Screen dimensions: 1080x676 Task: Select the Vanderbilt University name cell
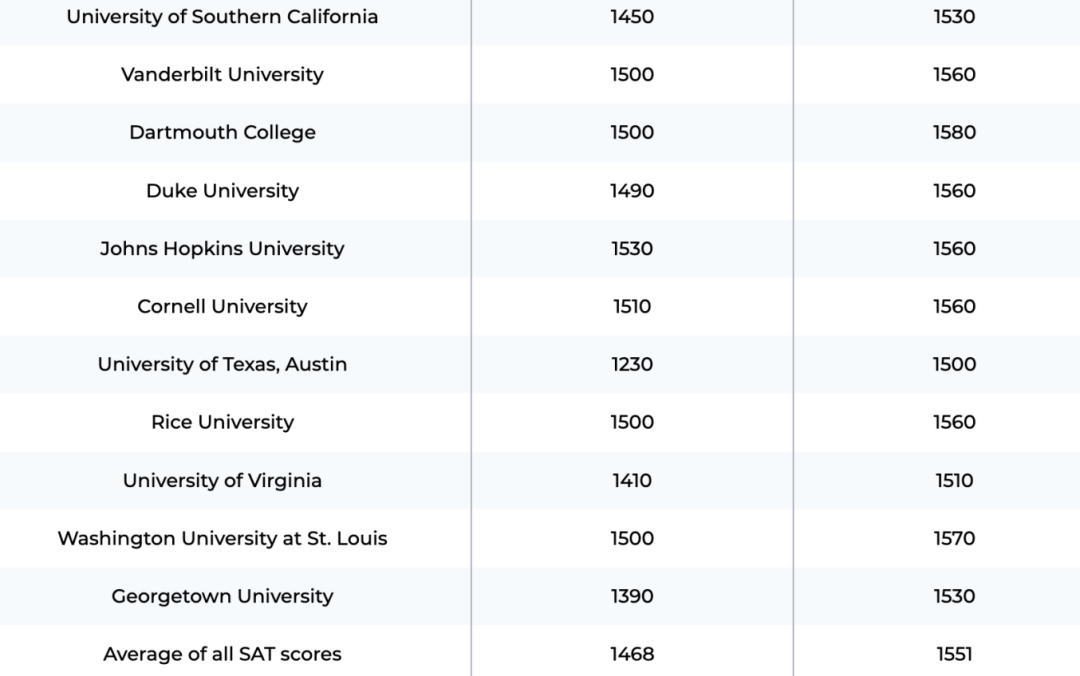[x=222, y=75]
